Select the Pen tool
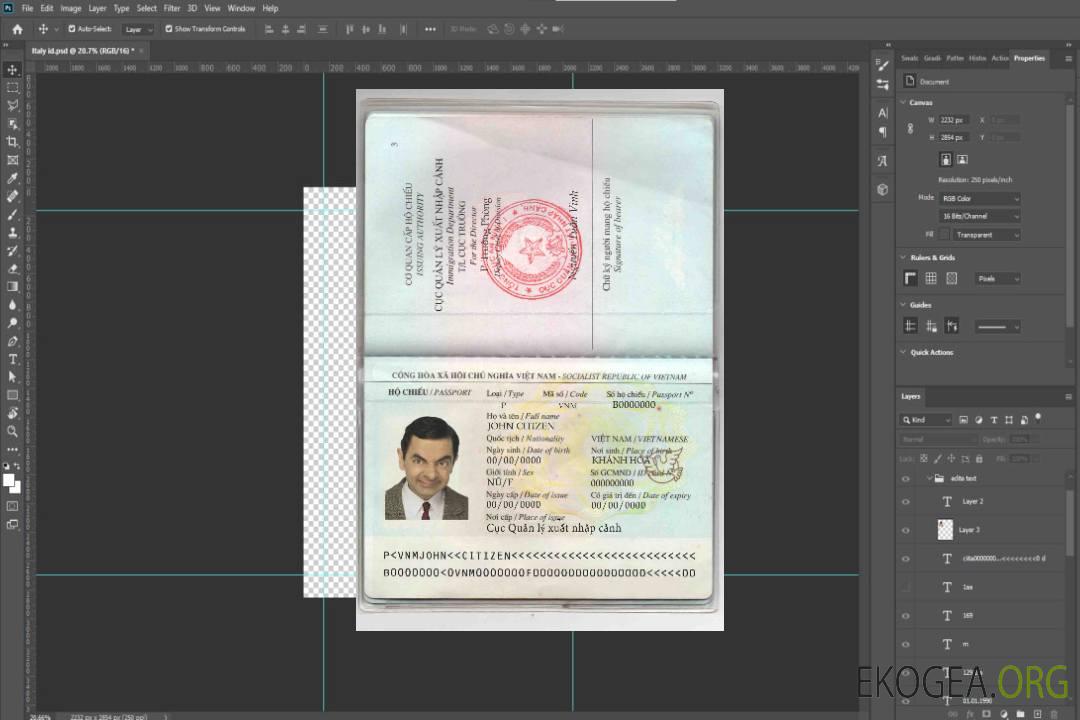 [12, 341]
